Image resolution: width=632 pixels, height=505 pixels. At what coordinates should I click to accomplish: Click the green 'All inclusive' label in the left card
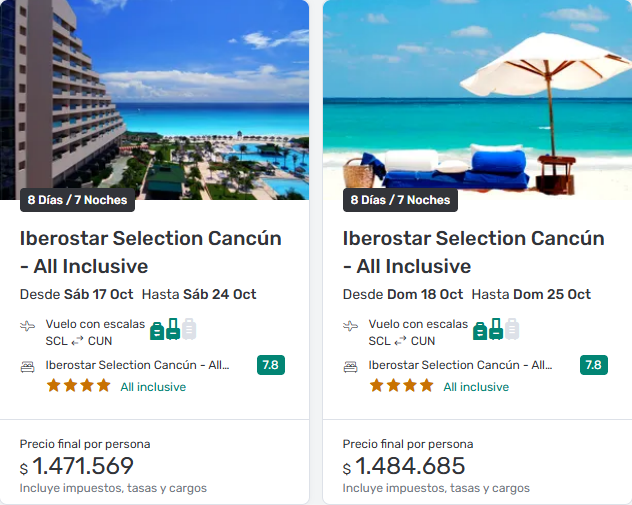(x=153, y=387)
